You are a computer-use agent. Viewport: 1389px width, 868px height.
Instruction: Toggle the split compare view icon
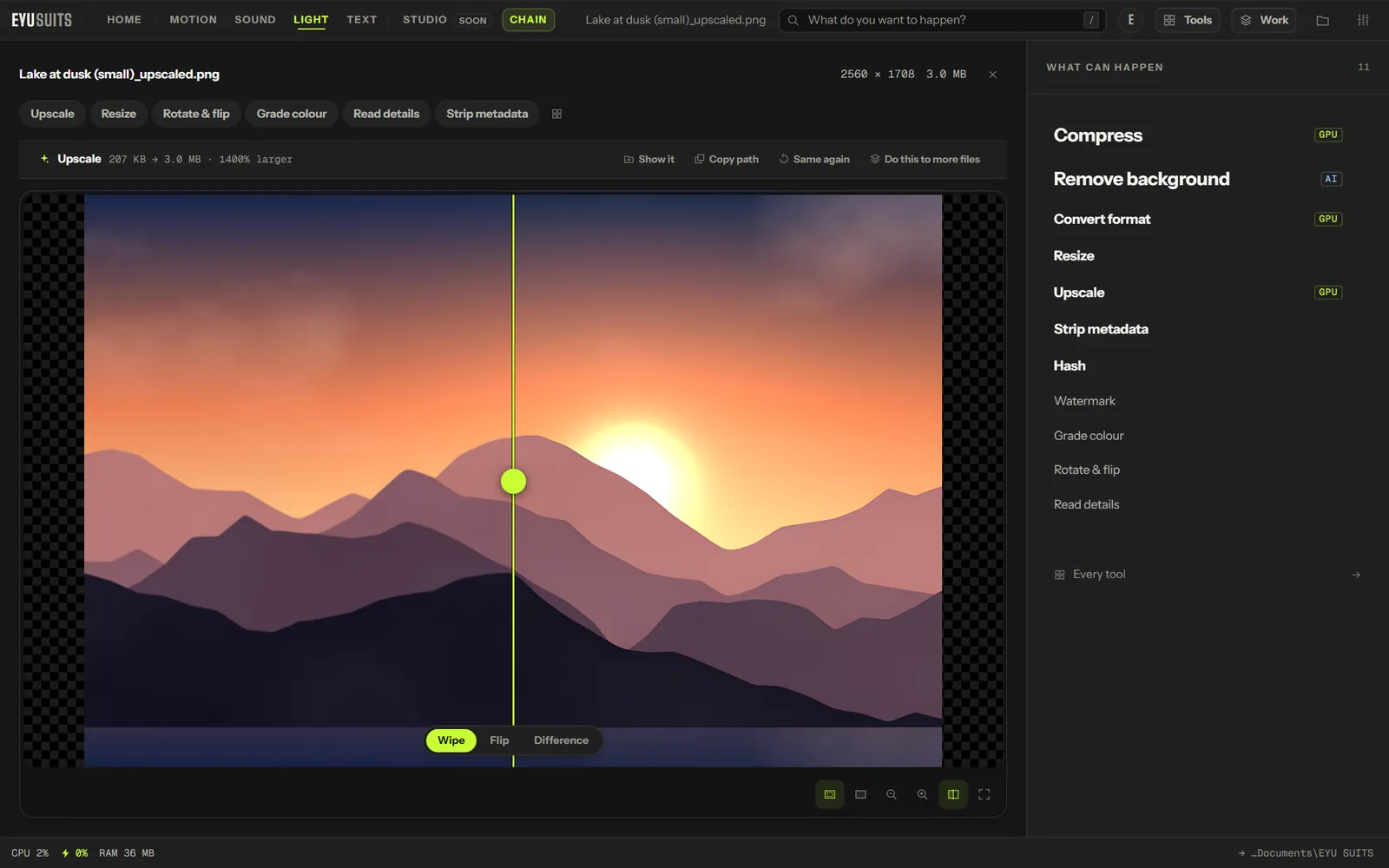(953, 794)
